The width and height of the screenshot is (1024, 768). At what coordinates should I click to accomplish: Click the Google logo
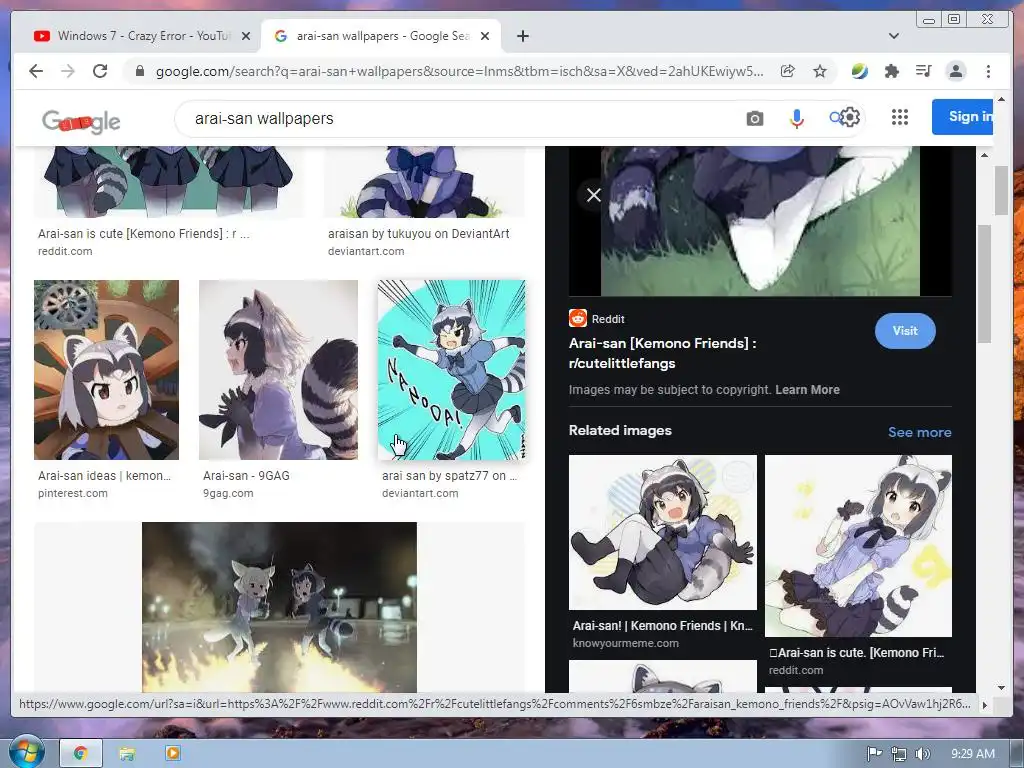pos(81,121)
